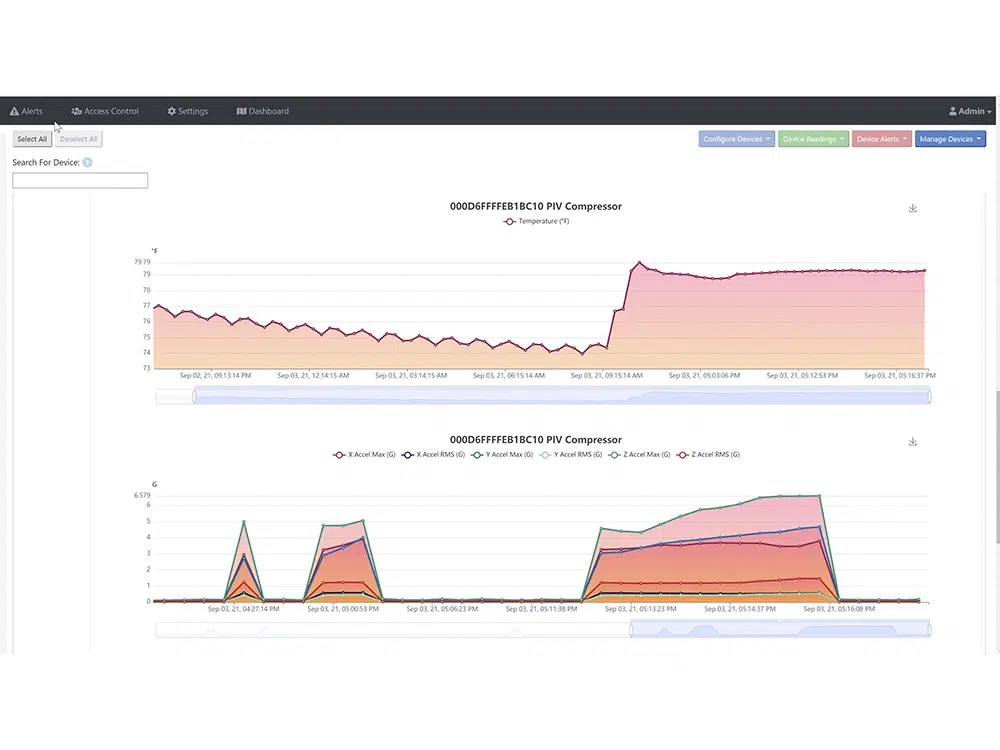Download the temperature chart image
Screen dimensions: 1000x750
point(913,209)
